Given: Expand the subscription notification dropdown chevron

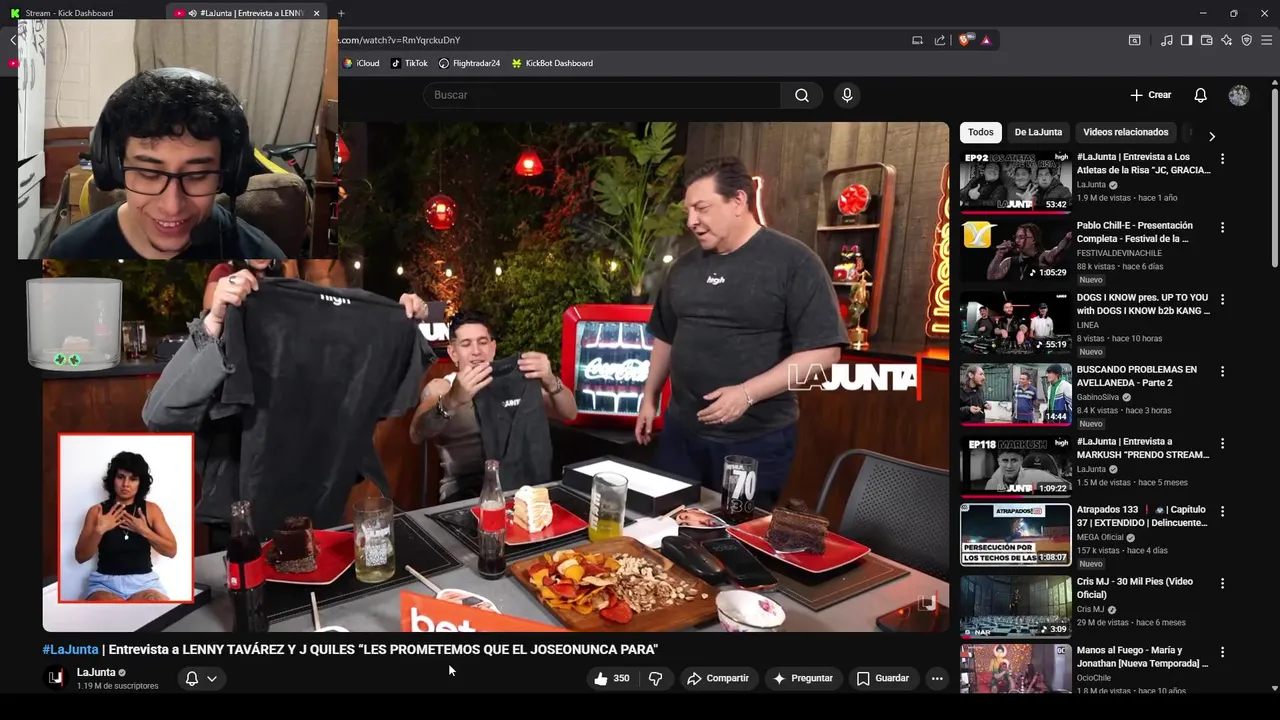Looking at the screenshot, I should coord(212,678).
